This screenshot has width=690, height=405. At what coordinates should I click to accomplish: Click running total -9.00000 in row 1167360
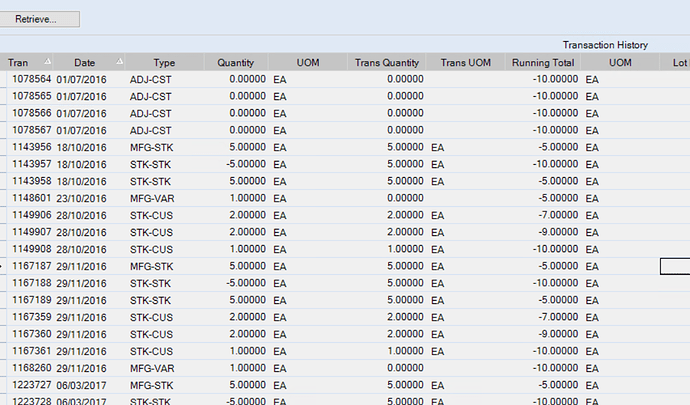click(x=558, y=334)
